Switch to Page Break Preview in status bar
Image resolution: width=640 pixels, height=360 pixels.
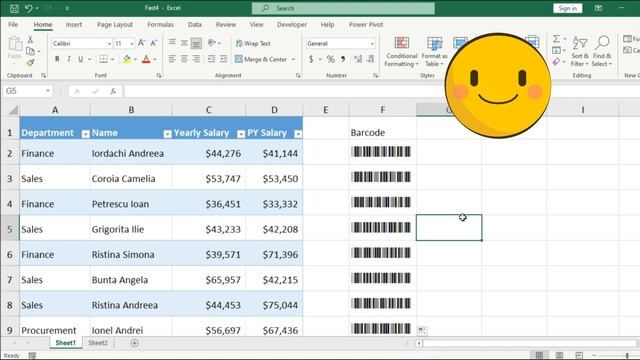(x=579, y=356)
